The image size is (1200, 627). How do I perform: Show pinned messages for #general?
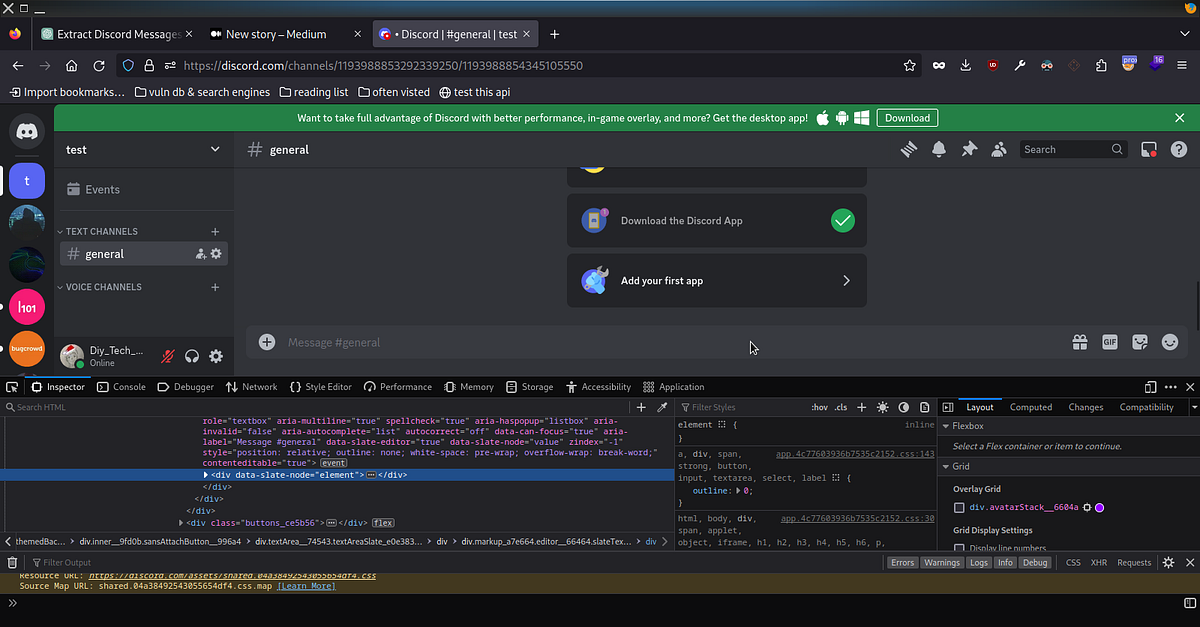[x=968, y=148]
